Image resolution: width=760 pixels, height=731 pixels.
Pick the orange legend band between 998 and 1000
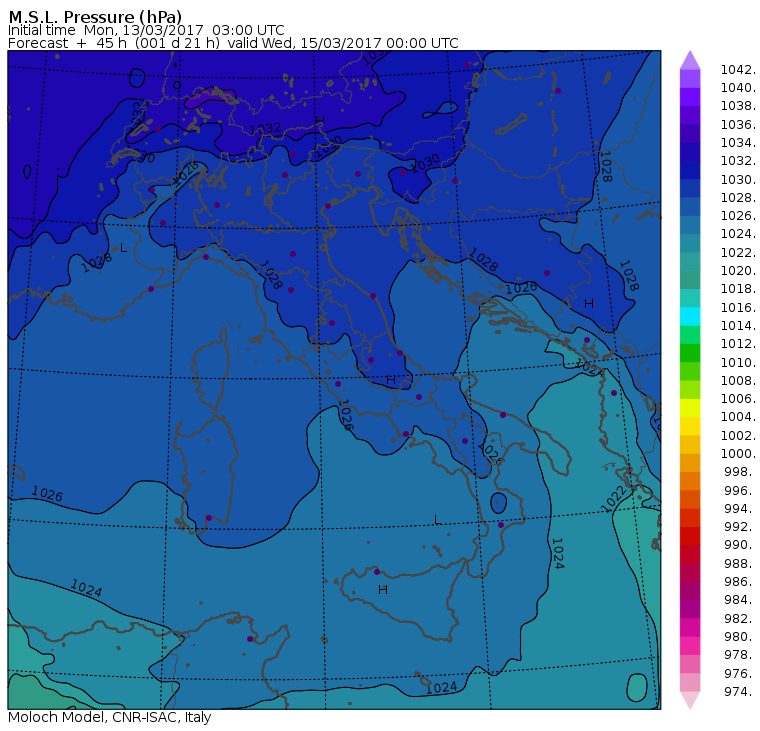[x=690, y=463]
